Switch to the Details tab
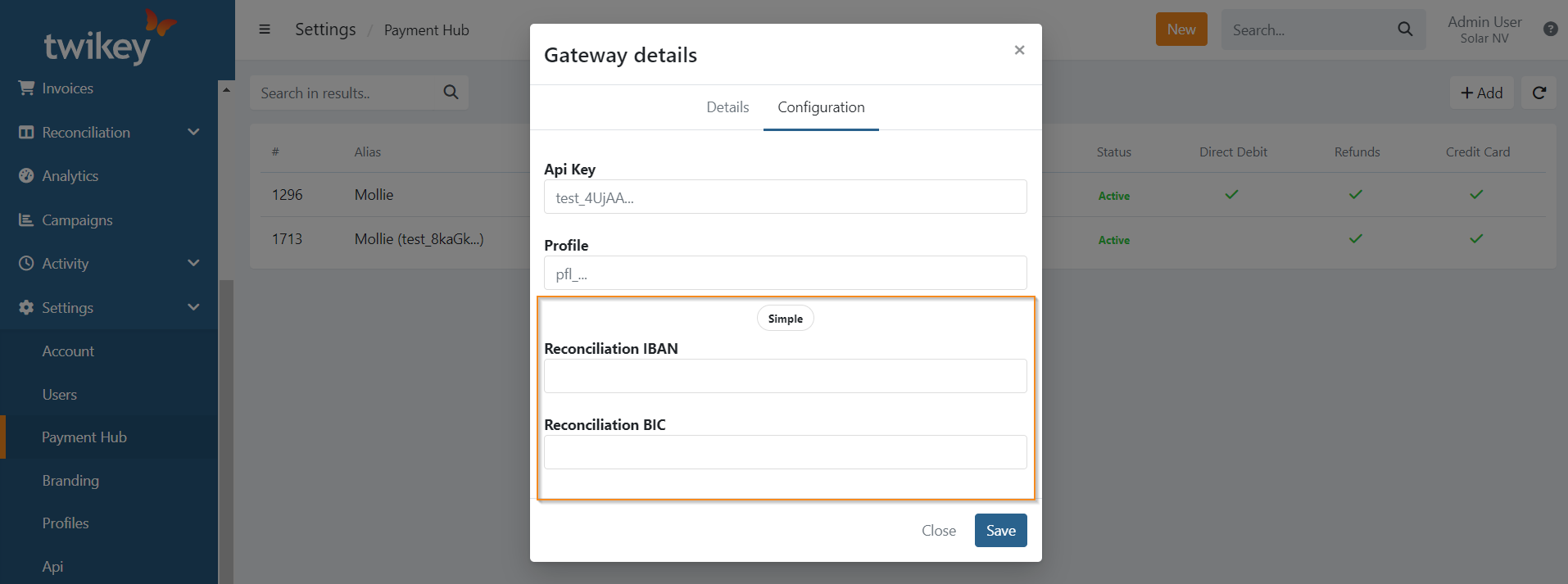 click(x=727, y=107)
